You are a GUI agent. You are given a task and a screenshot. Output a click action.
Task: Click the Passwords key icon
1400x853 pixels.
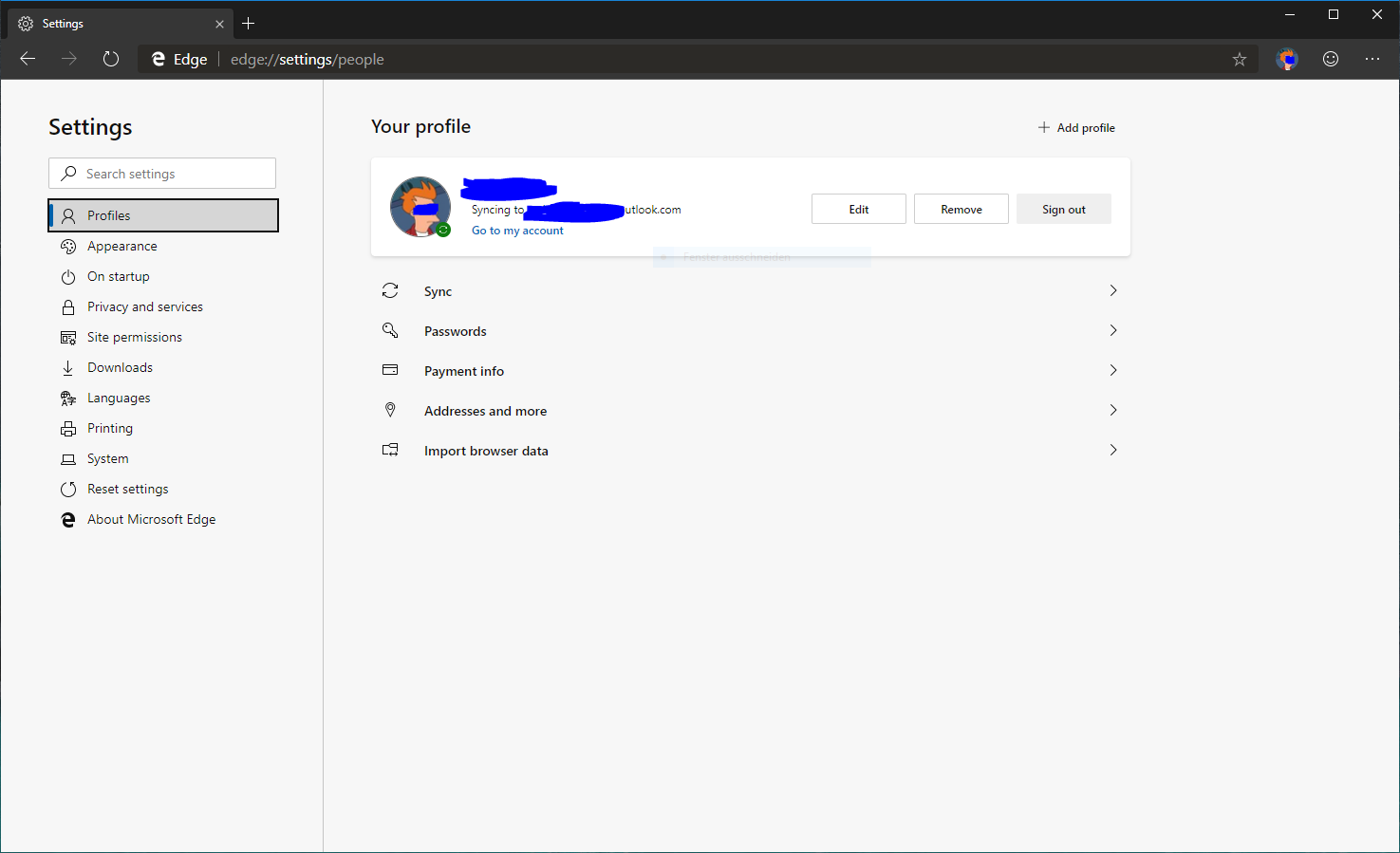[390, 331]
